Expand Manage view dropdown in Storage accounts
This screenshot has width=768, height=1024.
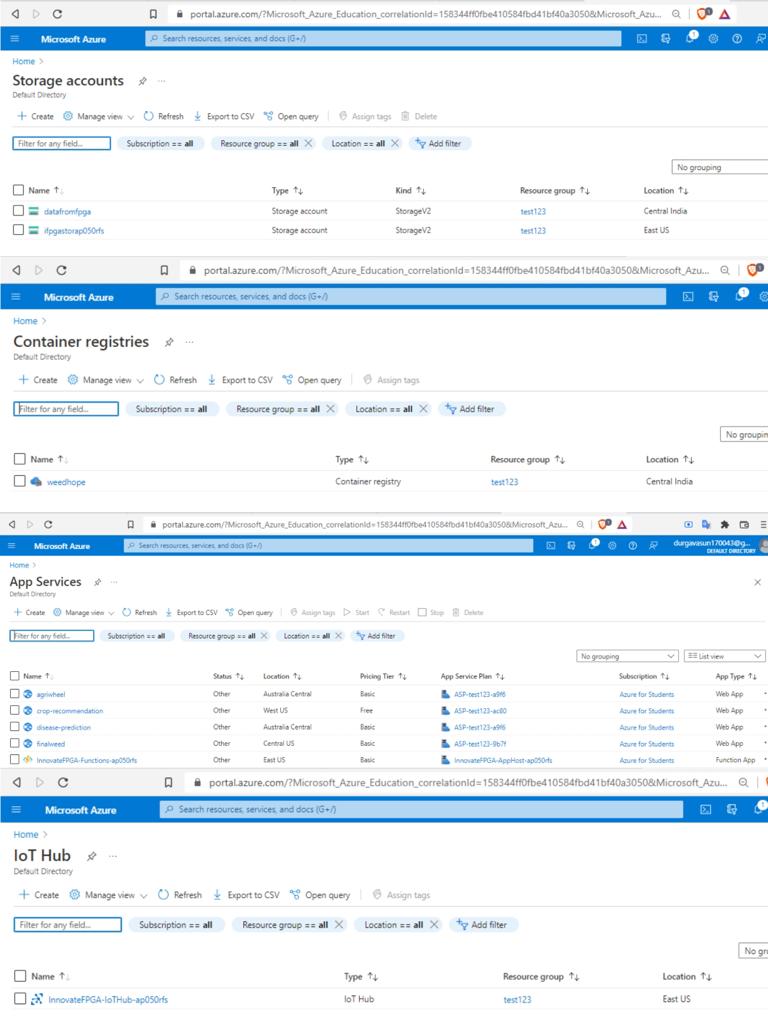[x=99, y=116]
